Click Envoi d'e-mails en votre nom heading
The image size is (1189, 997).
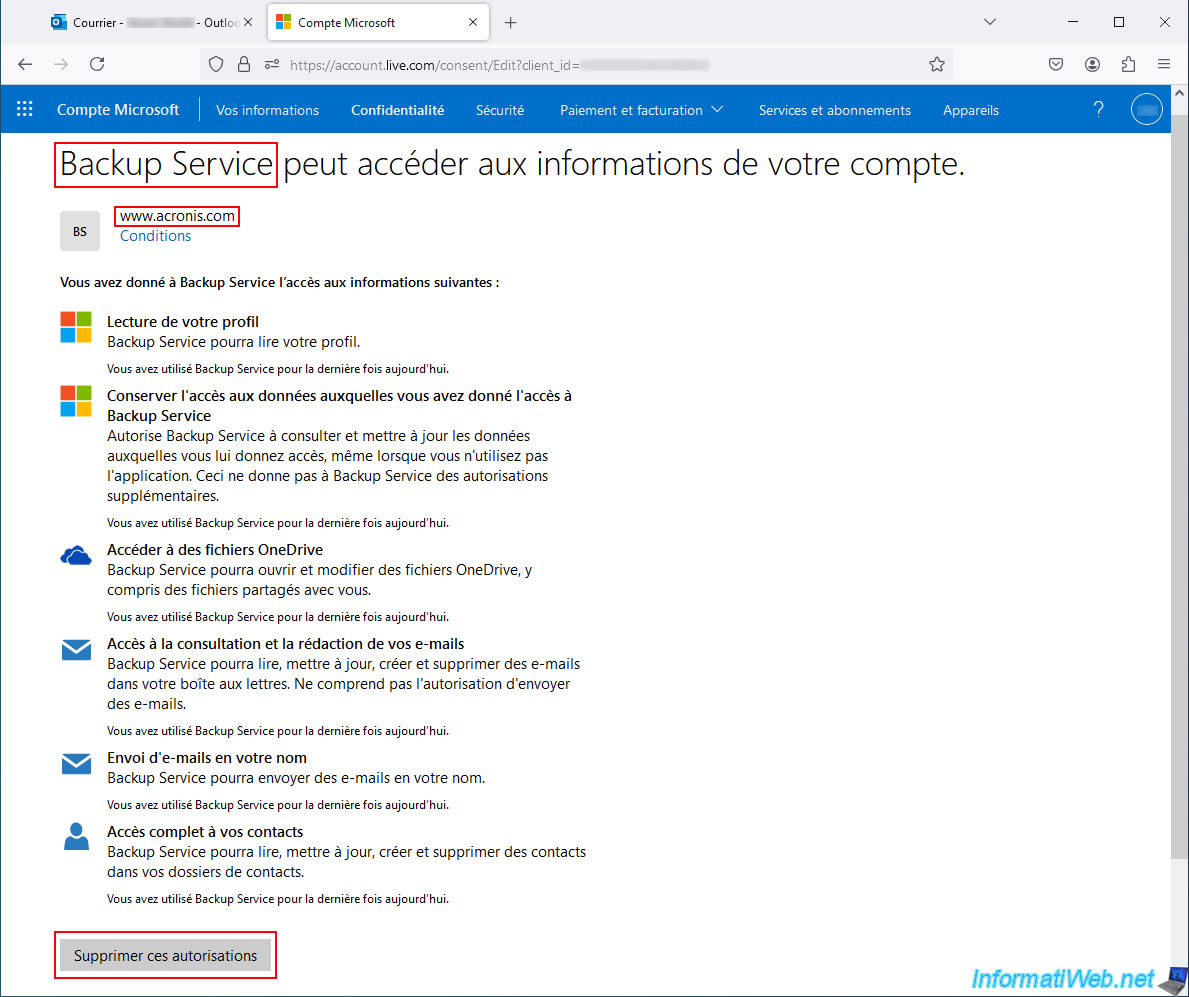tap(207, 757)
